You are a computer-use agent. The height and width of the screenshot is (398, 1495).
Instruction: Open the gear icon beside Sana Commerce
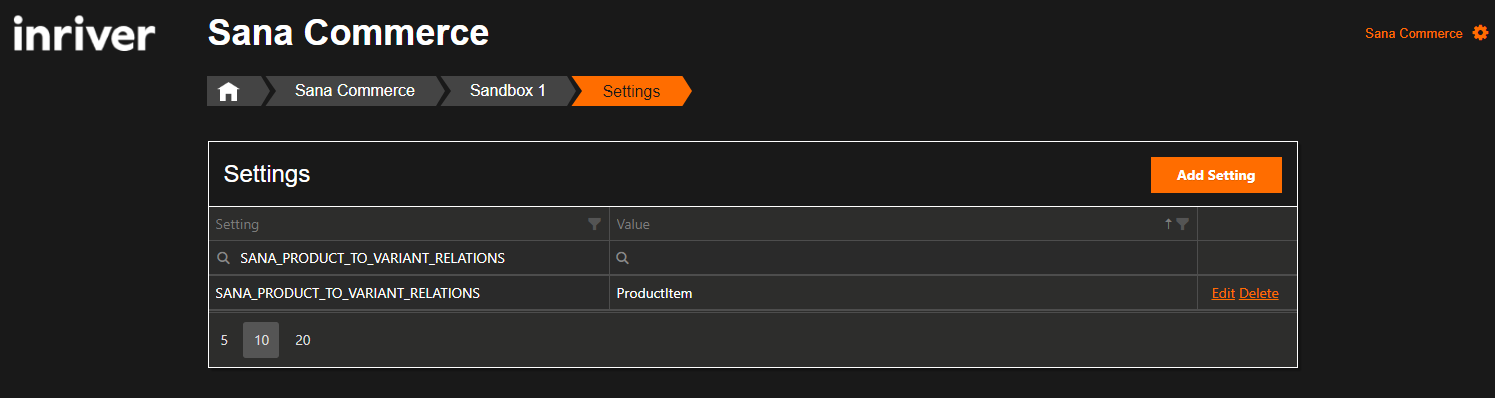[x=1480, y=33]
